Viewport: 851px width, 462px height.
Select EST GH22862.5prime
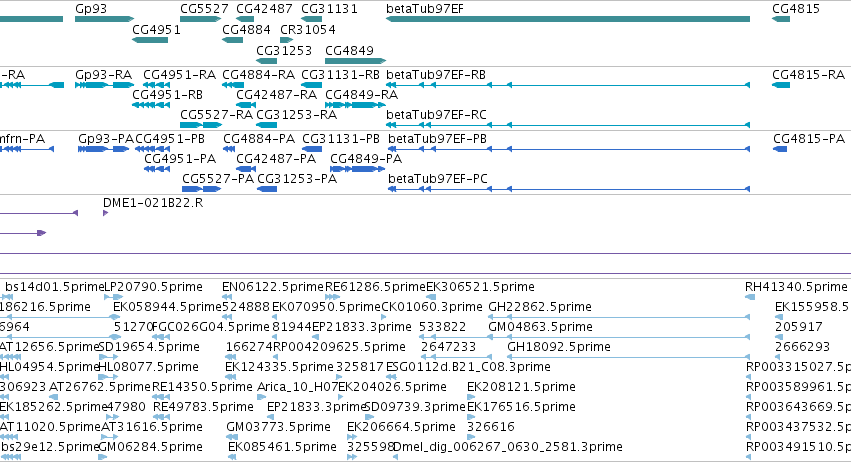tap(619, 317)
